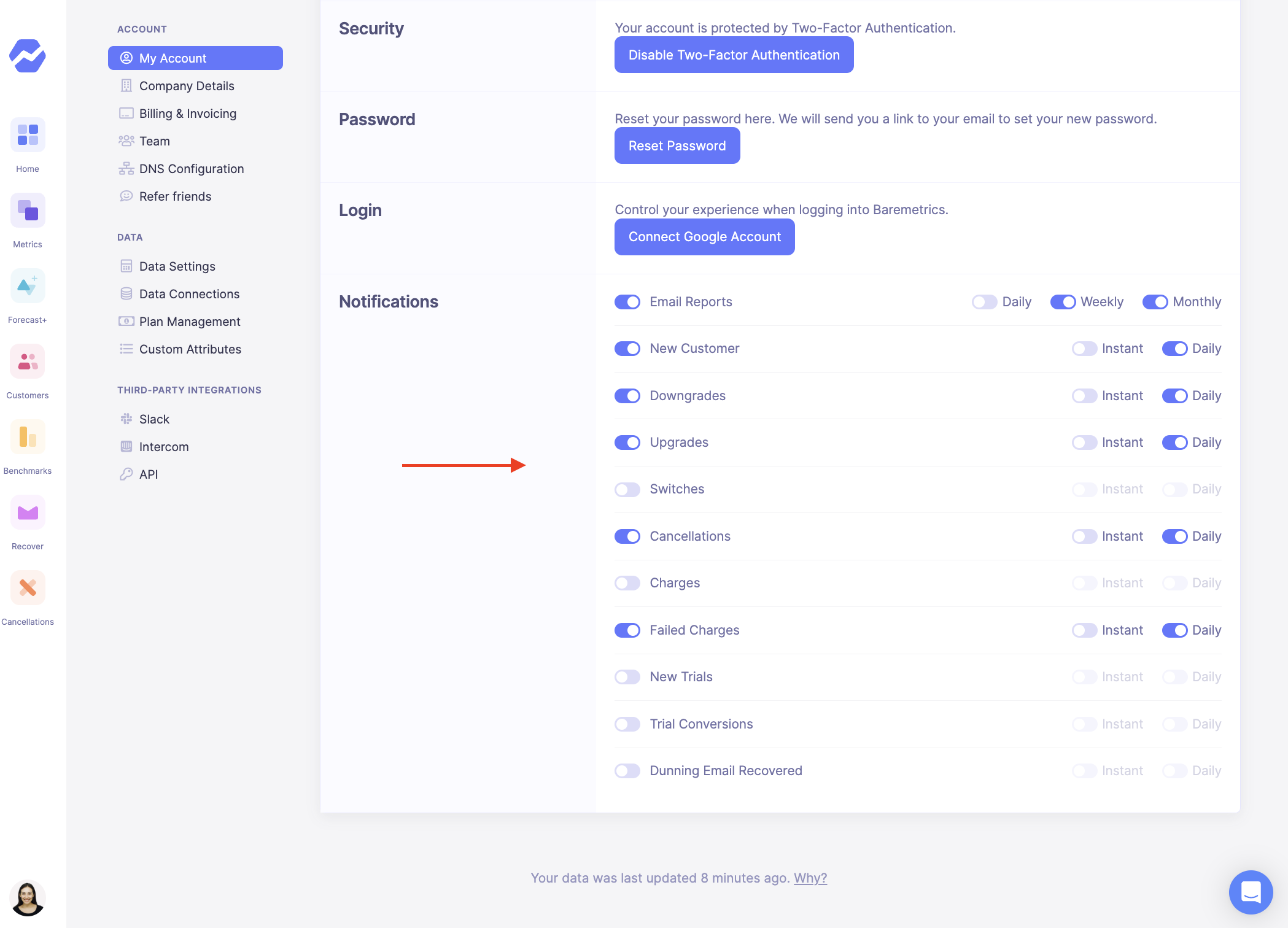Turn off the Monthly email reports toggle
1288x928 pixels.
coord(1155,302)
